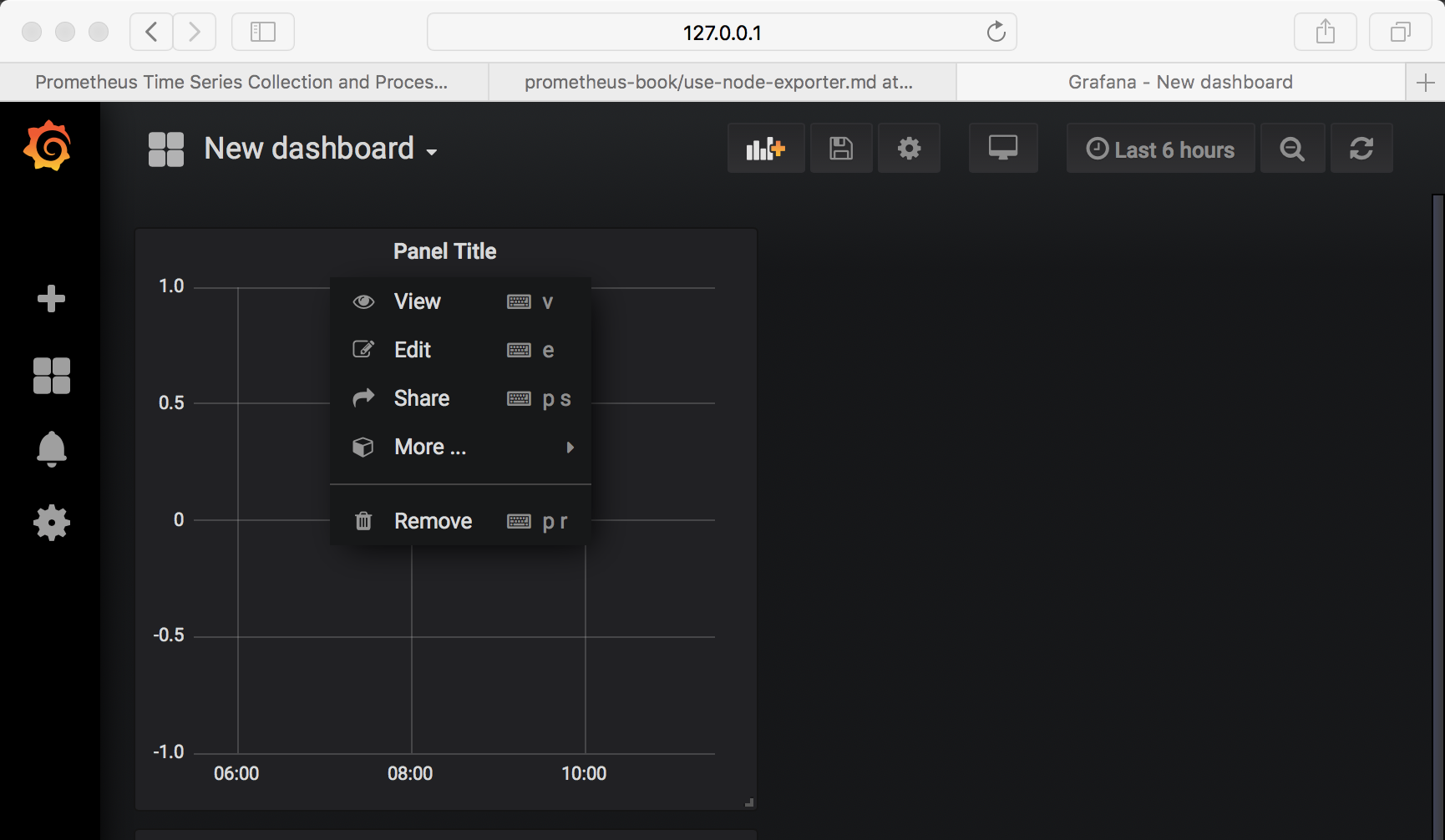Open a new tab with plus
Screen dimensions: 1445x840
pyautogui.click(x=1426, y=82)
